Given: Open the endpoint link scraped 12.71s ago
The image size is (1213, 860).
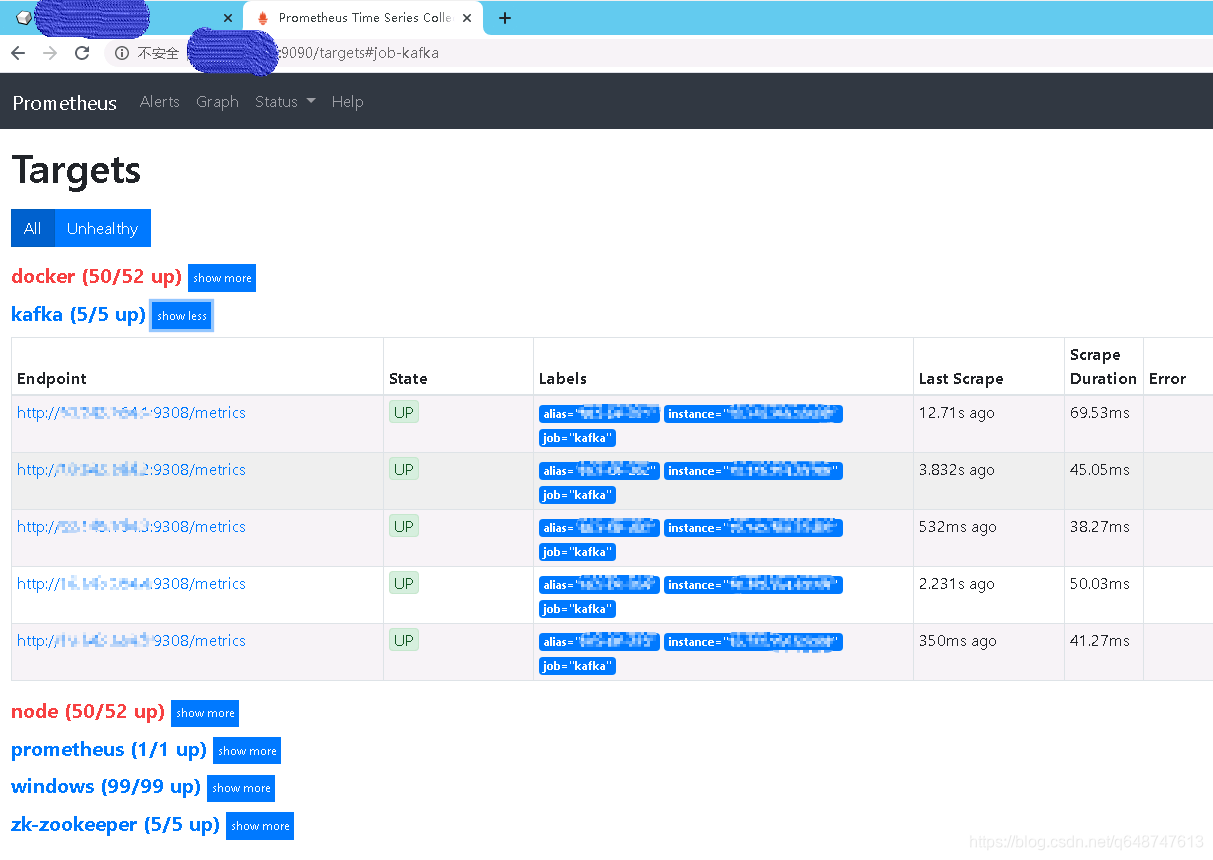Looking at the screenshot, I should 131,412.
